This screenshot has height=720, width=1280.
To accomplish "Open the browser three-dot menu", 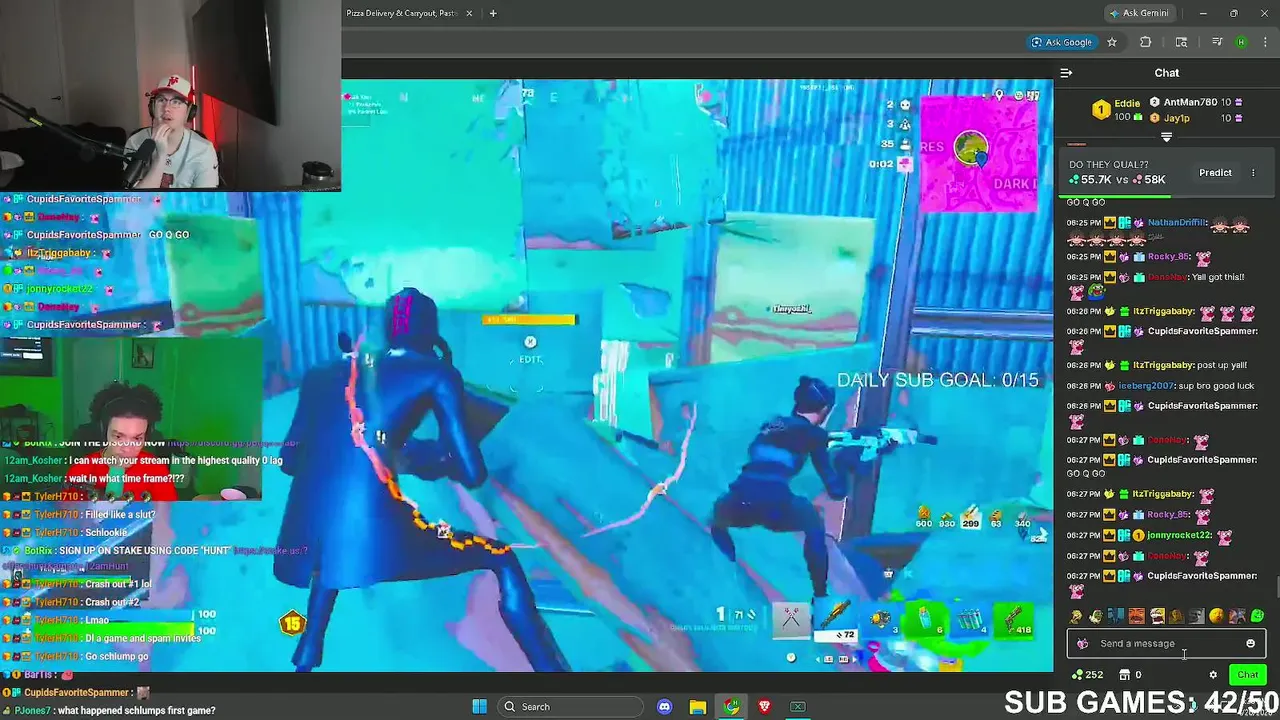I will pyautogui.click(x=1264, y=42).
